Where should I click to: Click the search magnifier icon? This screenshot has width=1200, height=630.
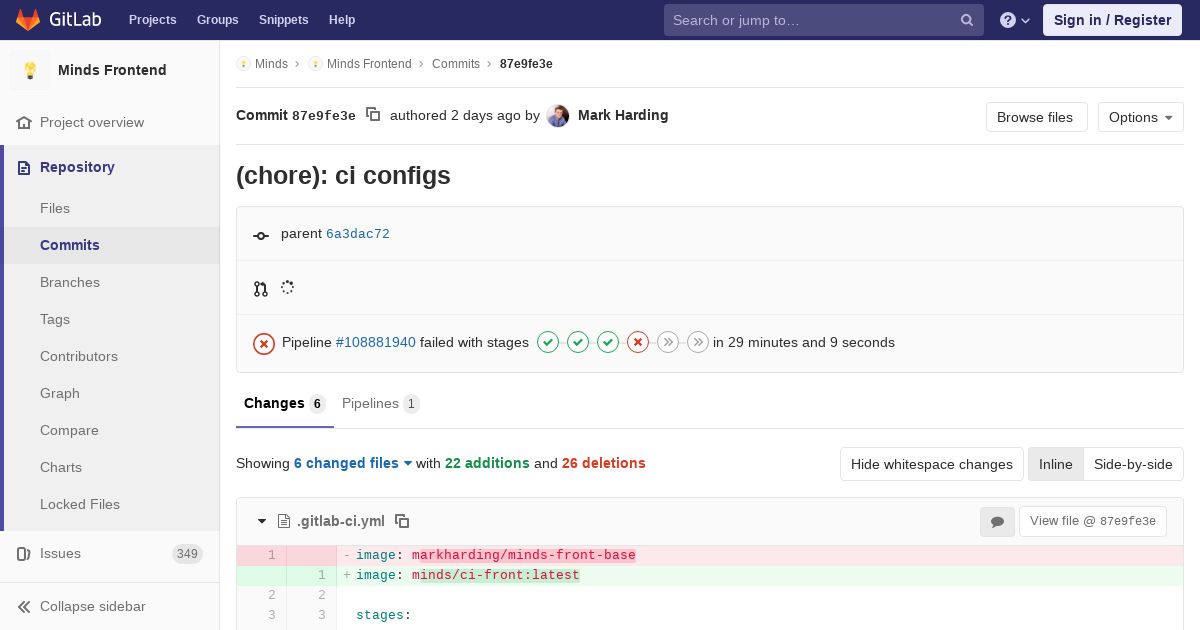(x=967, y=20)
